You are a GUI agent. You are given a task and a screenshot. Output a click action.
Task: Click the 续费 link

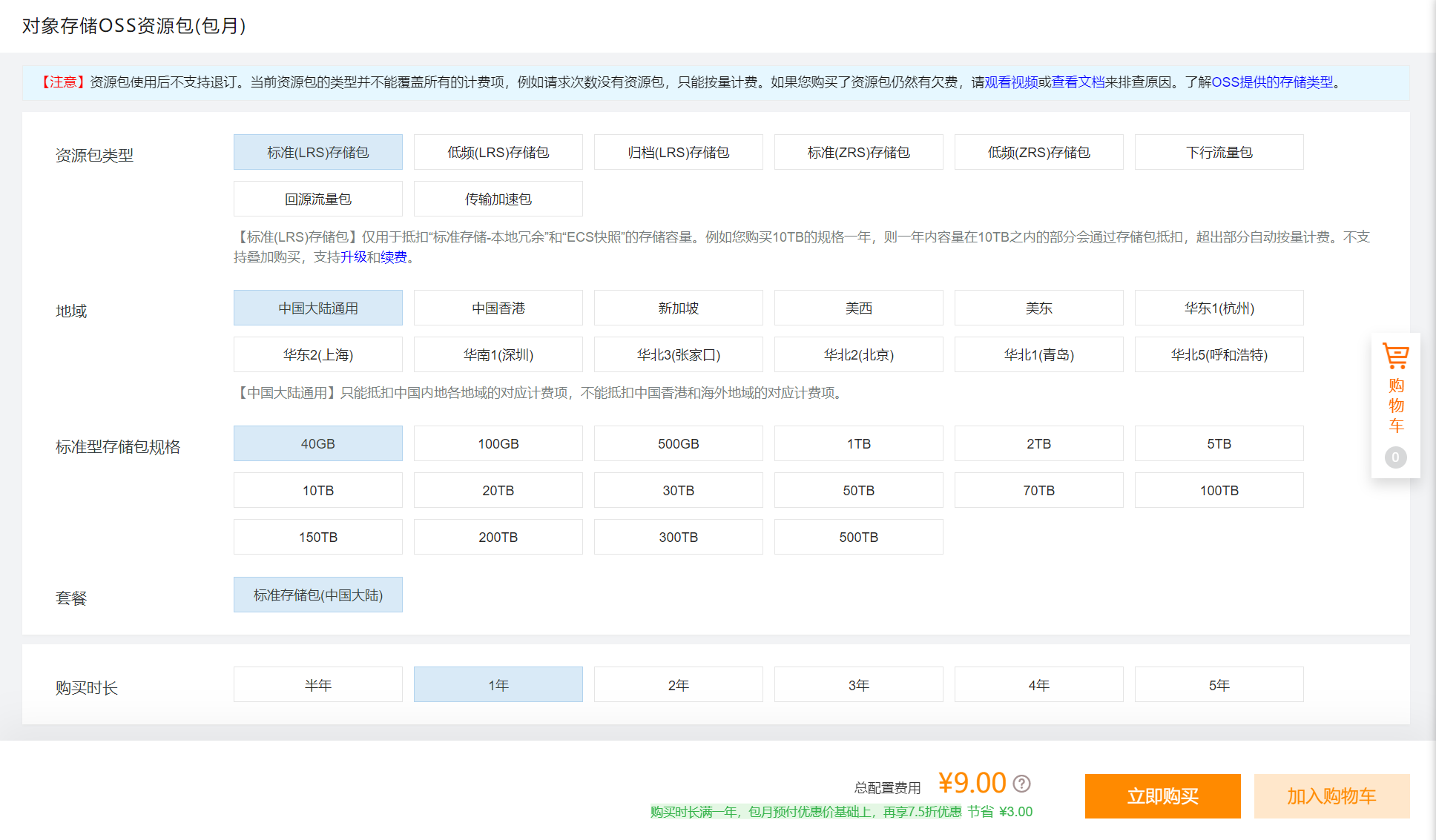pos(394,257)
